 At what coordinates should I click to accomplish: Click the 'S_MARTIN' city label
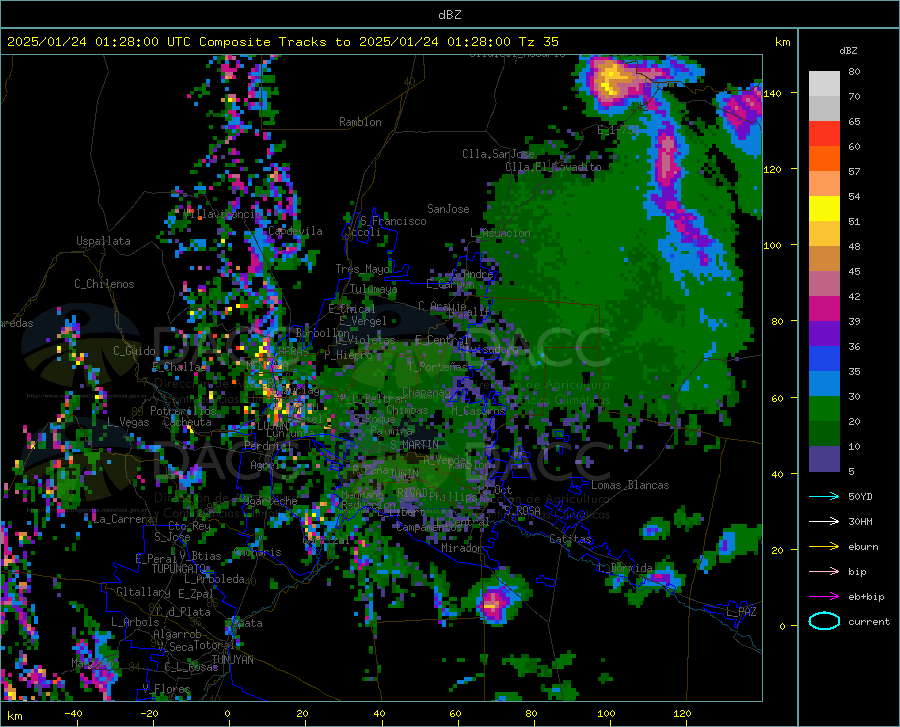(x=414, y=445)
